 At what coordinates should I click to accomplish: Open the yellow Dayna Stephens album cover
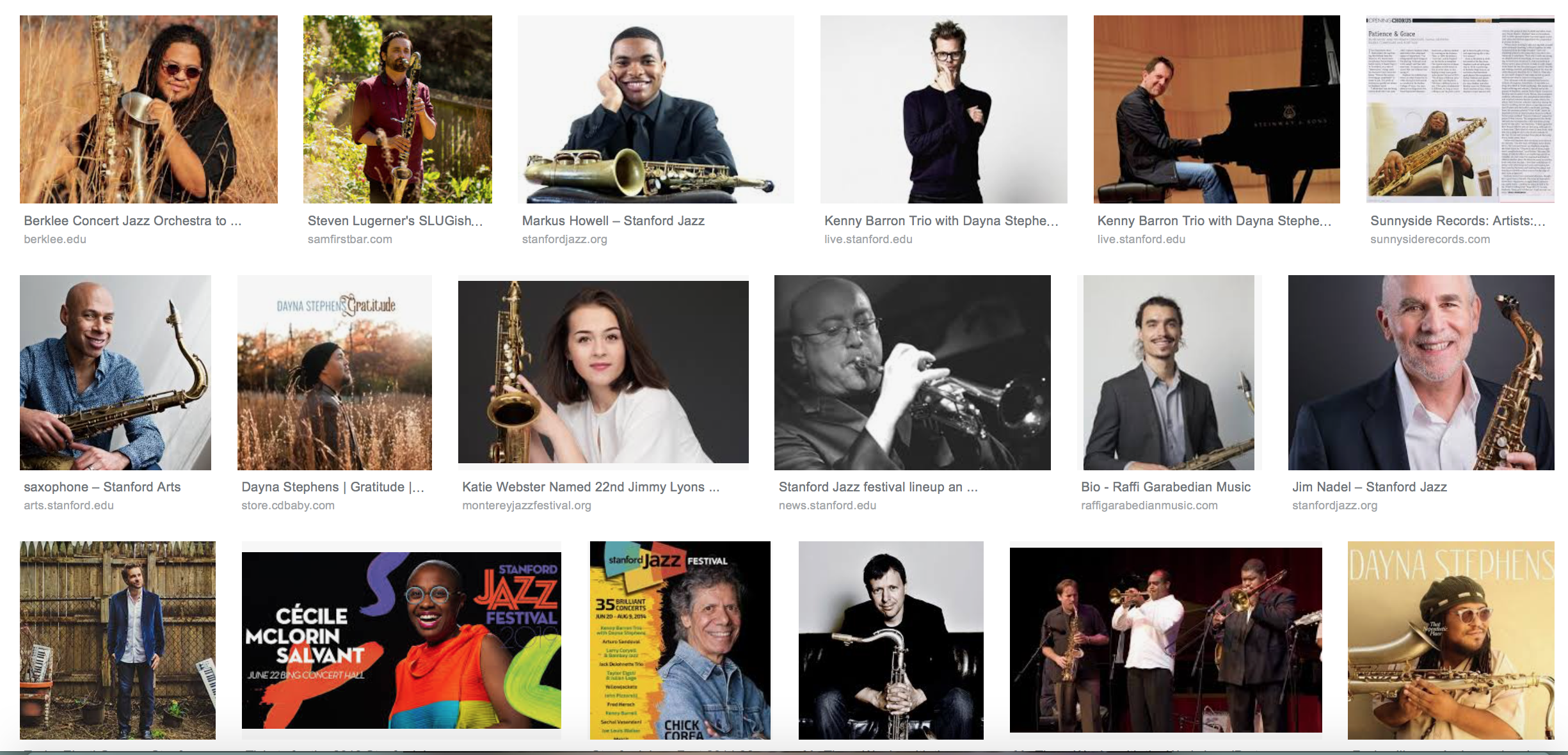point(1451,640)
